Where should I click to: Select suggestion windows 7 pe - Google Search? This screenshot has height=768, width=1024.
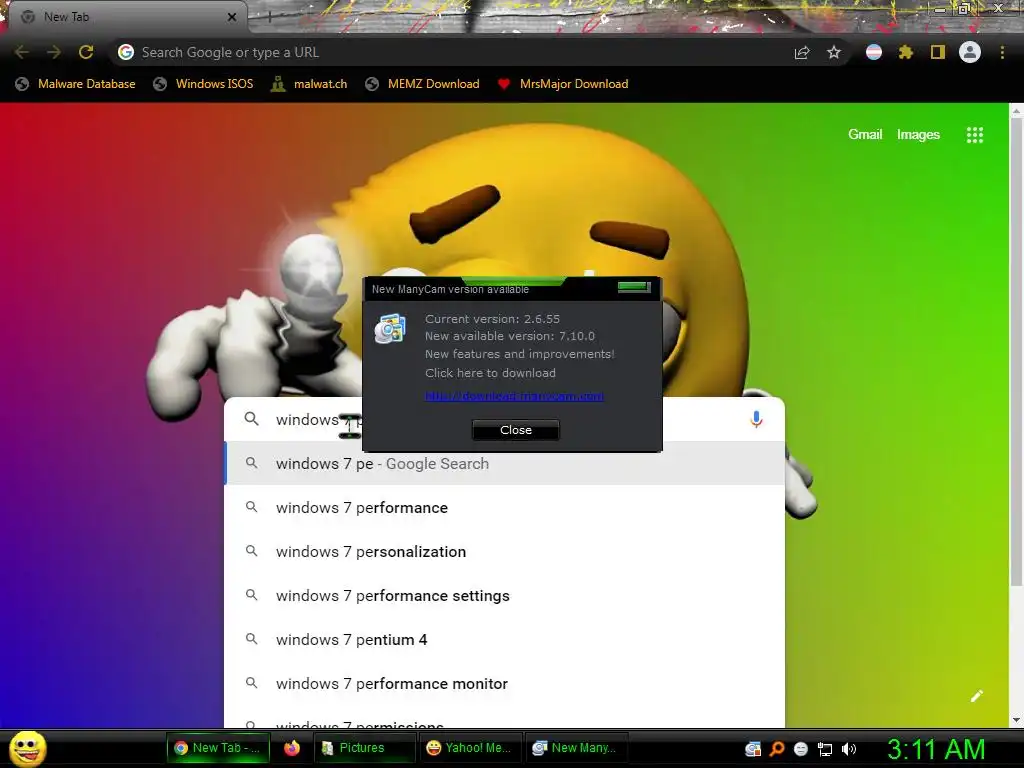pyautogui.click(x=505, y=464)
